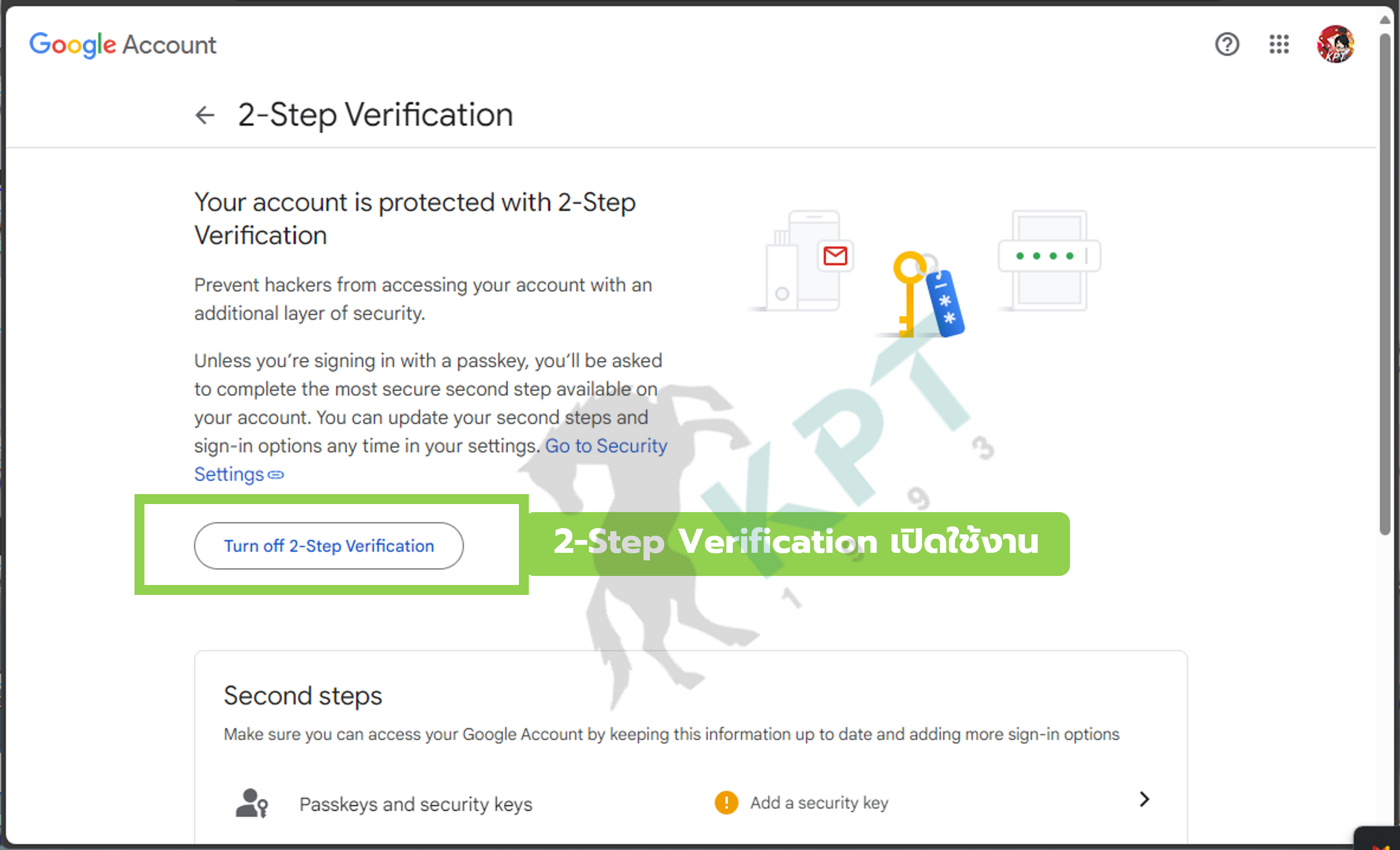Open the Help question mark icon

(1227, 44)
